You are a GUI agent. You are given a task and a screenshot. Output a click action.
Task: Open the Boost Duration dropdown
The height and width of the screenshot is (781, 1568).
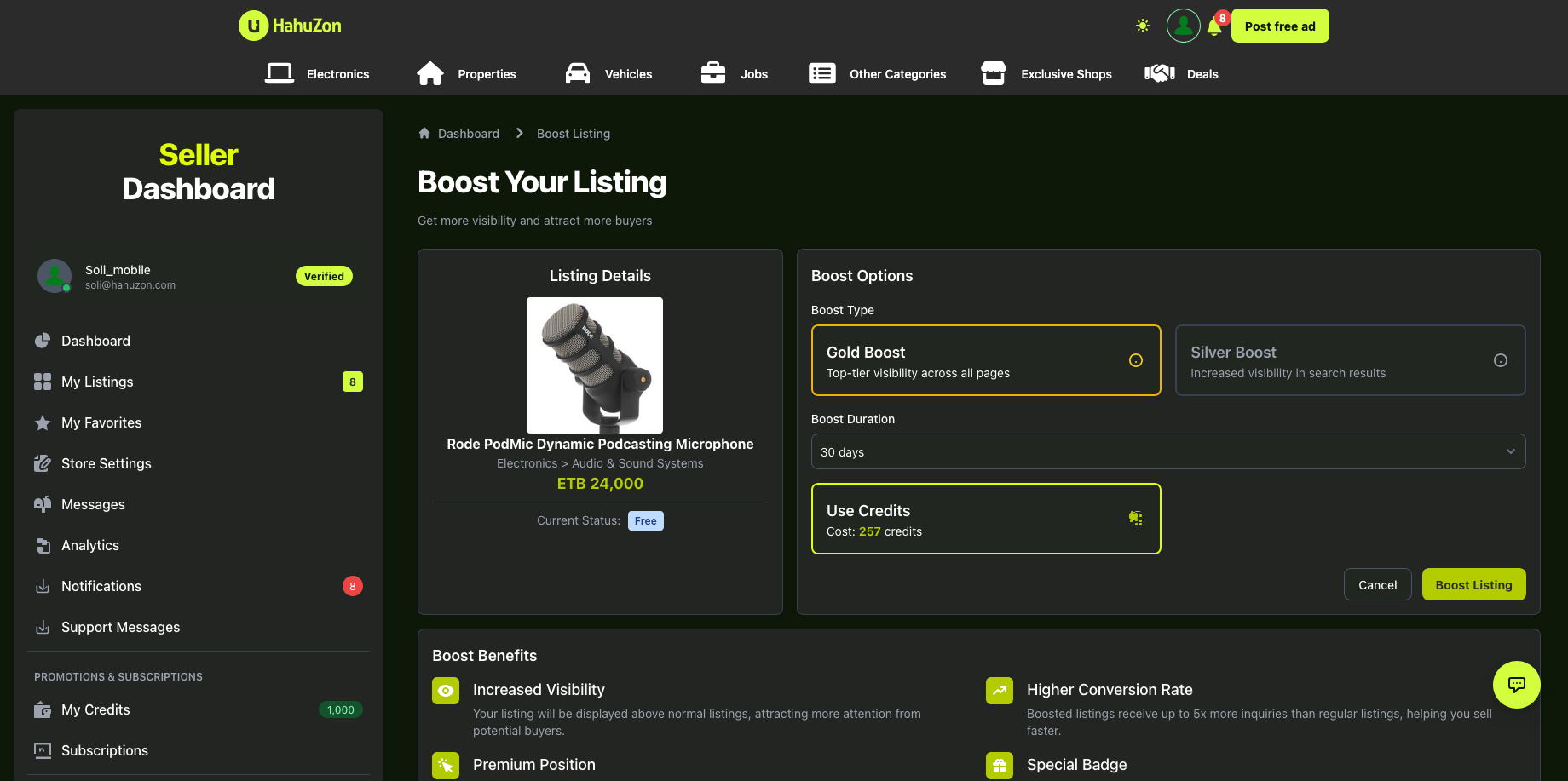[x=1167, y=451]
